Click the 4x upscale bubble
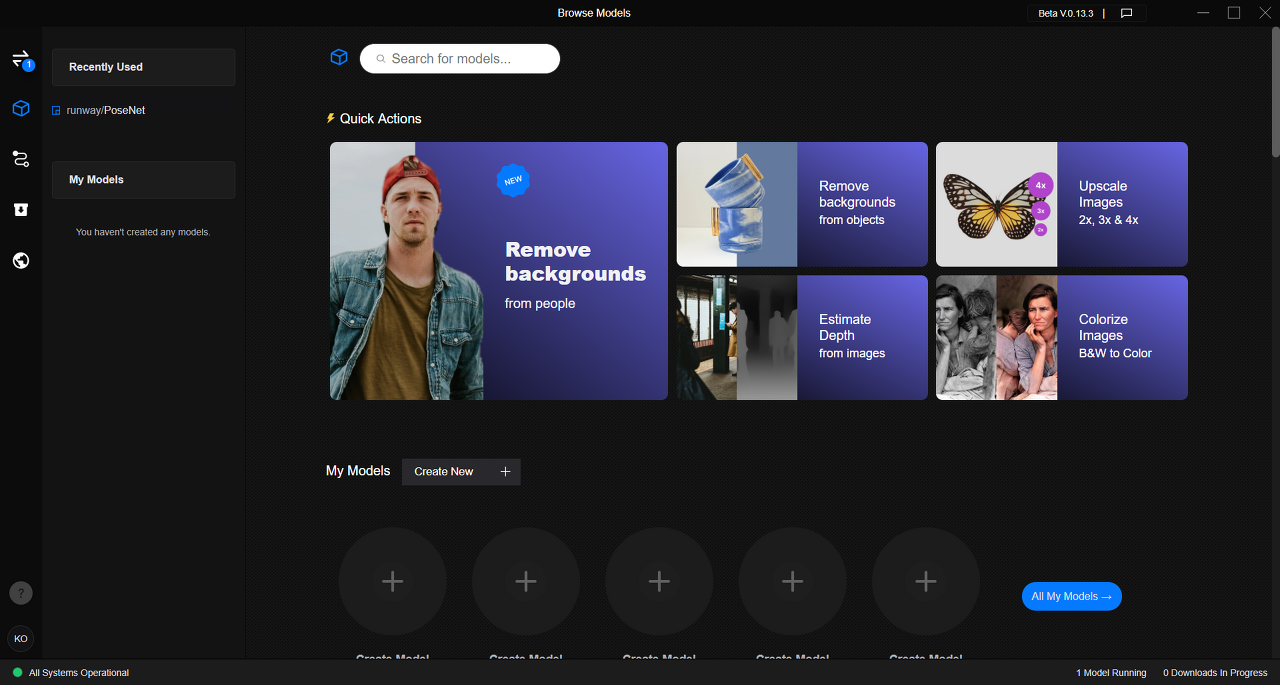 pos(1040,185)
